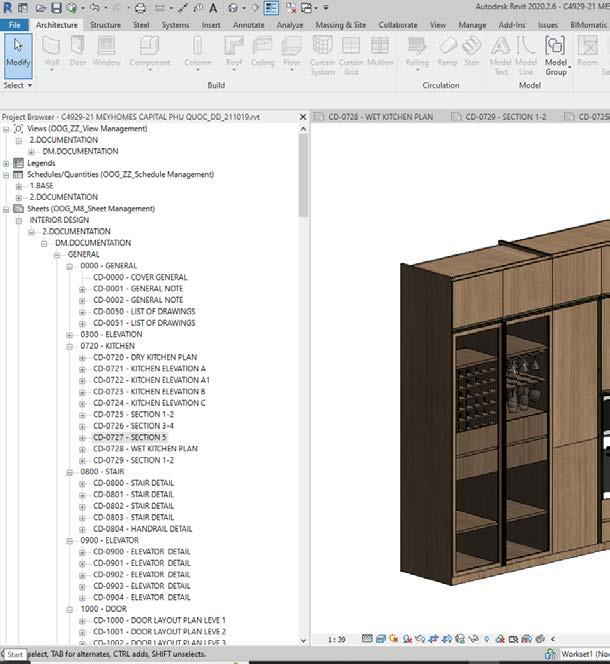
Task: Select sheet CD-0800 - STAIR DETAIL
Action: pos(133,483)
